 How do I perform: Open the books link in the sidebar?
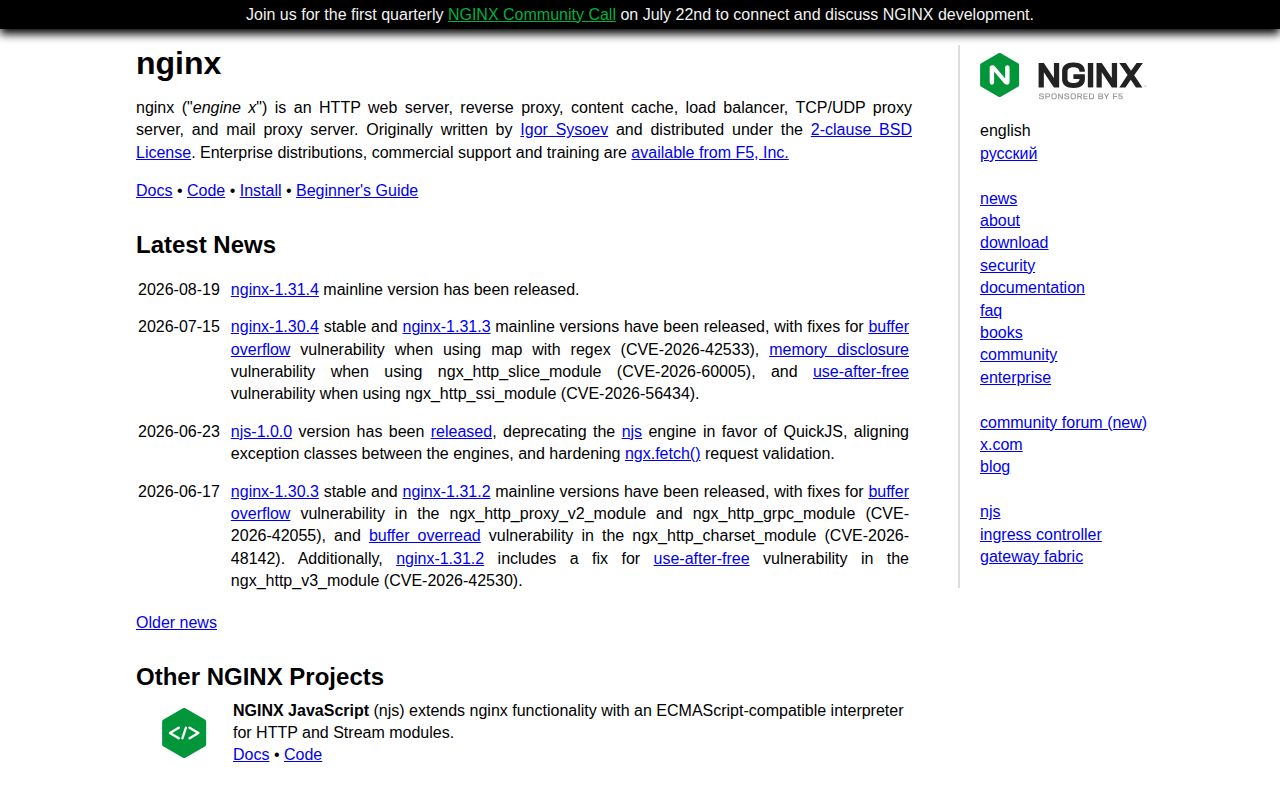pos(1001,333)
